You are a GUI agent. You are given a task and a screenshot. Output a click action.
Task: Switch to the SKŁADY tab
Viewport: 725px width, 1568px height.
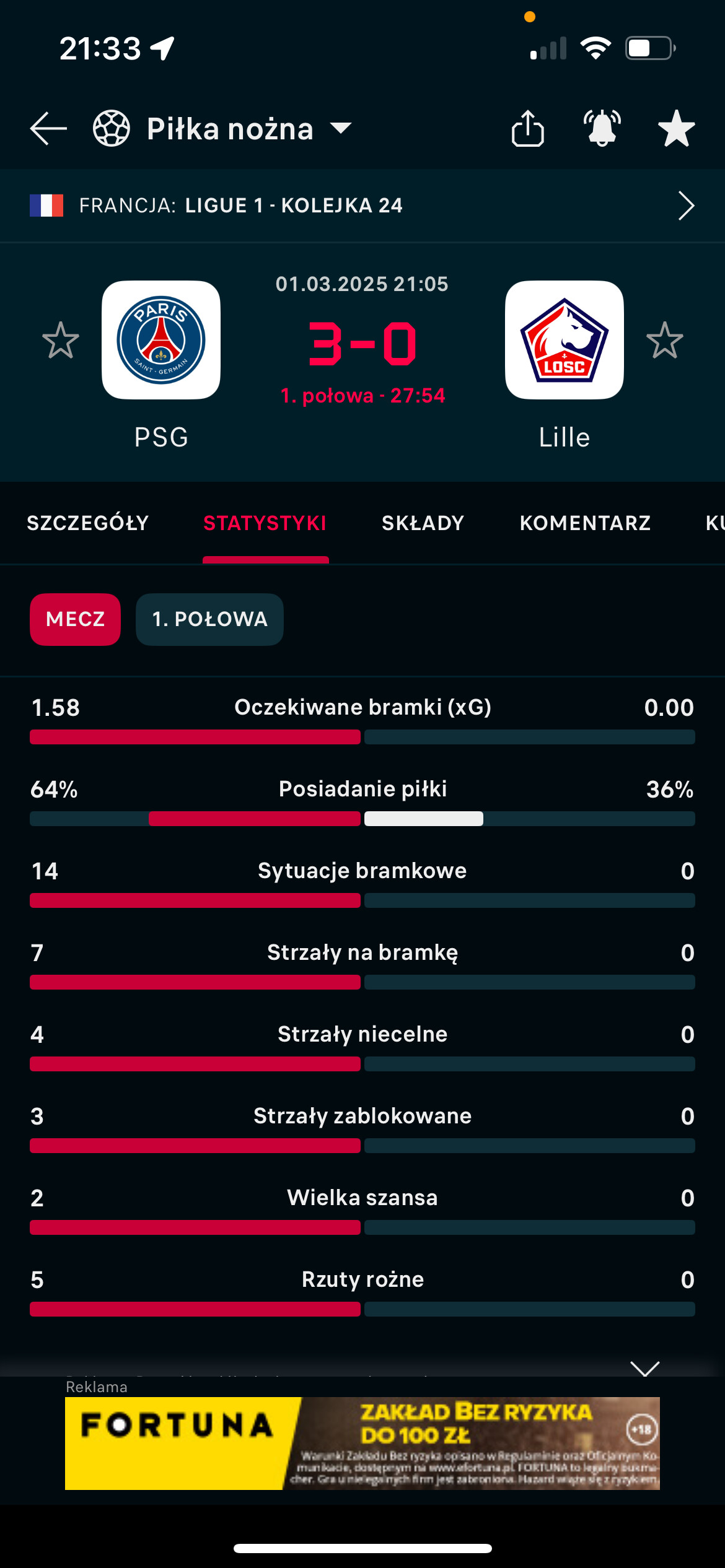click(423, 523)
